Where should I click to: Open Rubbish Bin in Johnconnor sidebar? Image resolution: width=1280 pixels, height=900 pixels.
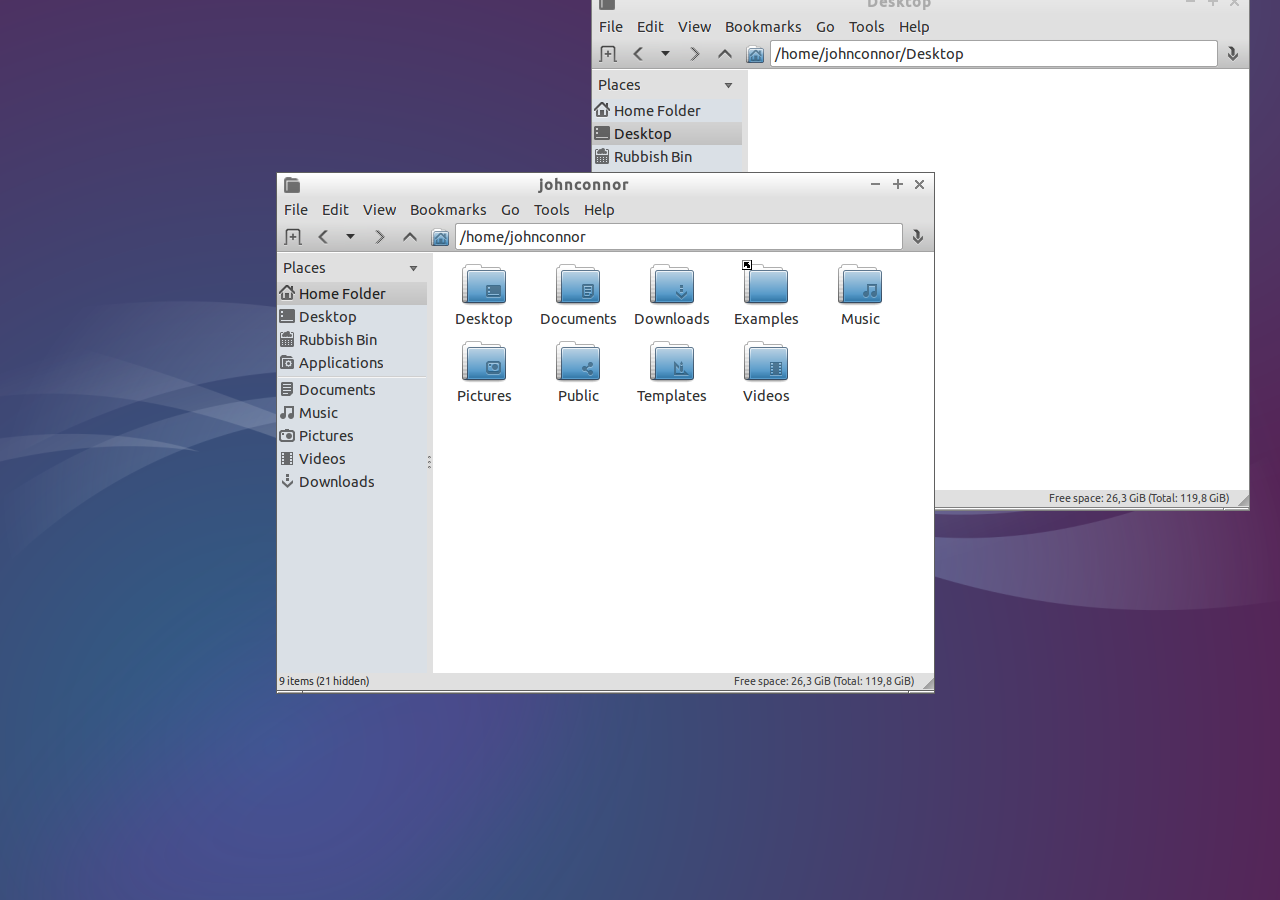point(352,340)
